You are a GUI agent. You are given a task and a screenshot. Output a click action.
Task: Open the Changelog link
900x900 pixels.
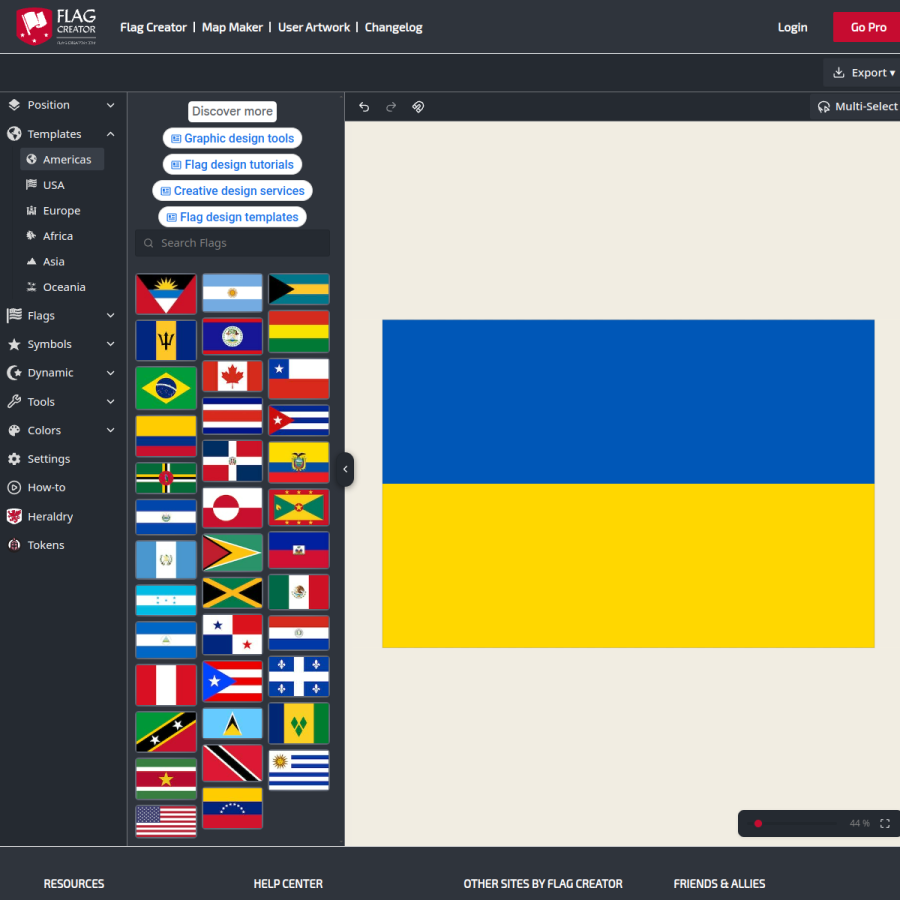pos(393,27)
